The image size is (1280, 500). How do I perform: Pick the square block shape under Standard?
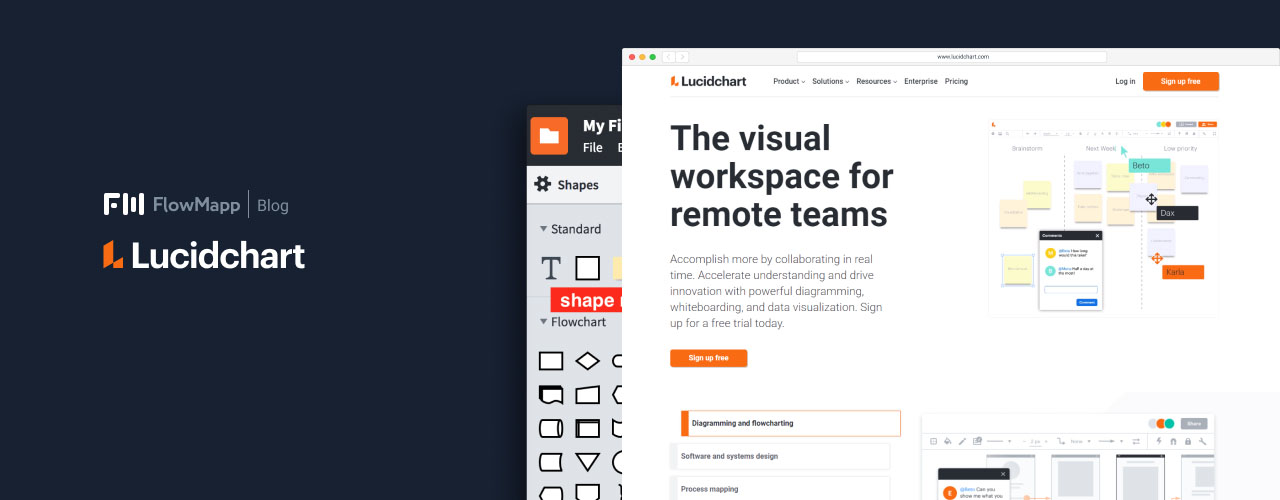pos(588,268)
